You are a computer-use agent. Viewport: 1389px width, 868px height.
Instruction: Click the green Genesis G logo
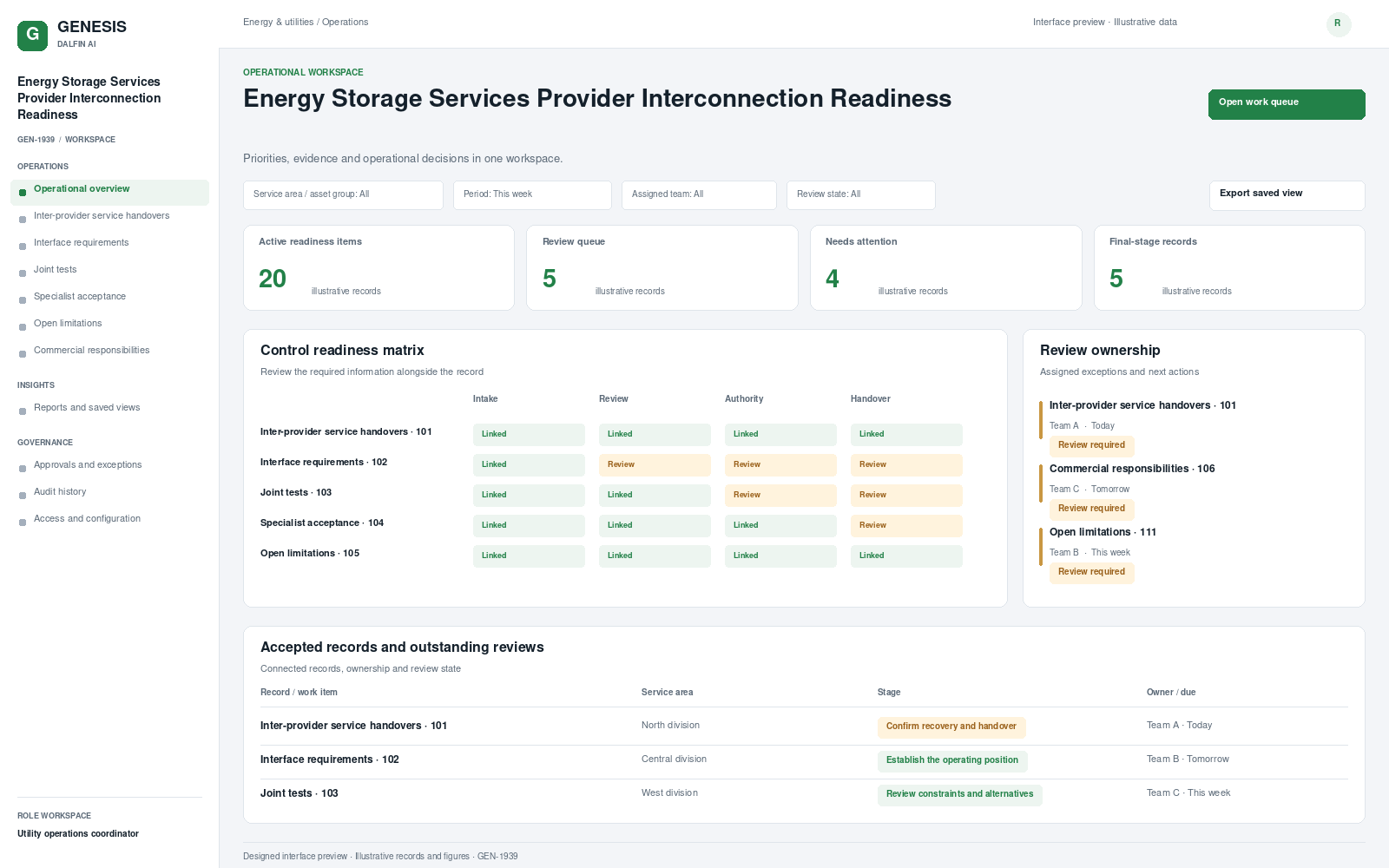click(32, 36)
